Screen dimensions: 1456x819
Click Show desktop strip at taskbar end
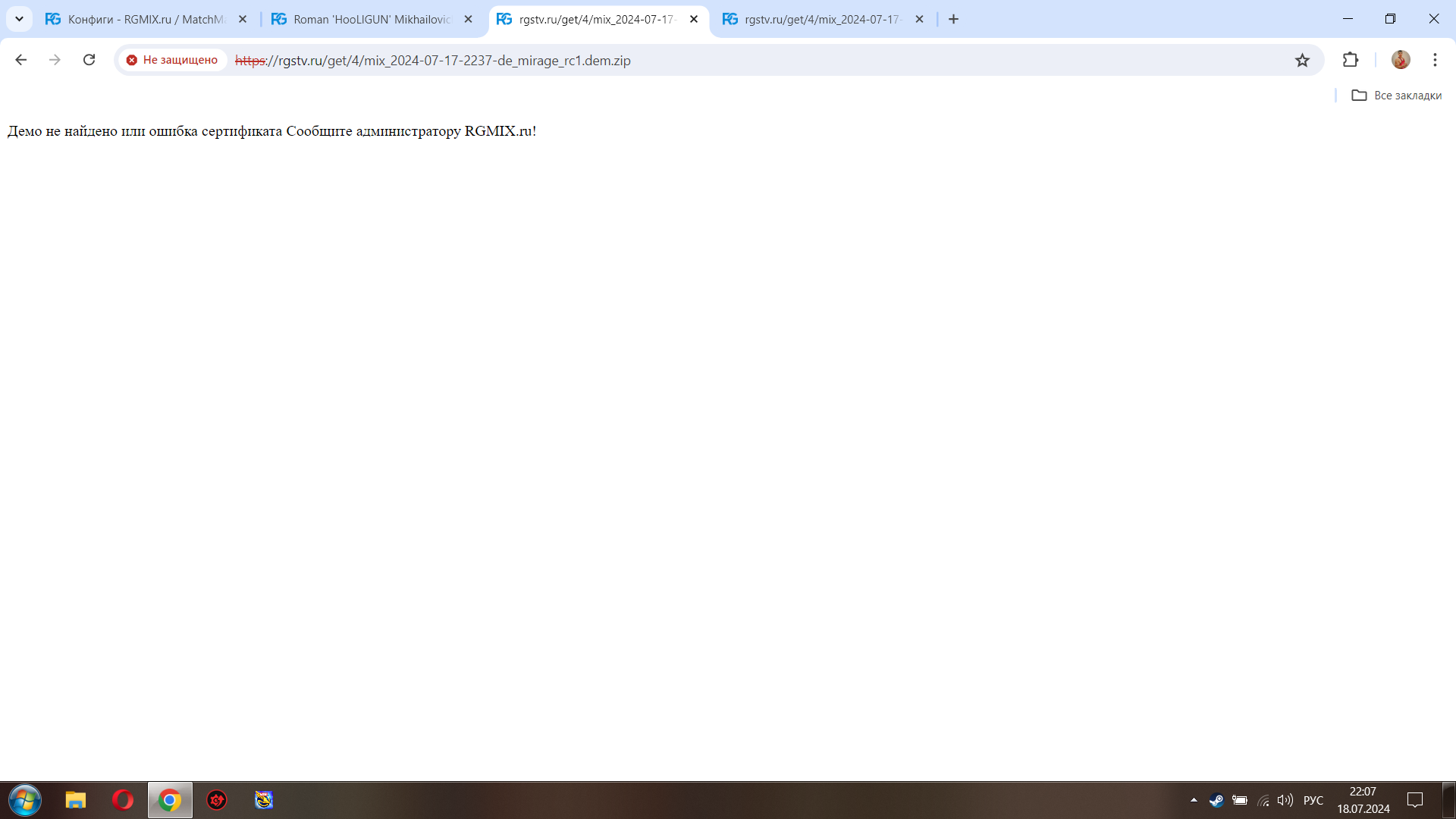pos(1449,800)
